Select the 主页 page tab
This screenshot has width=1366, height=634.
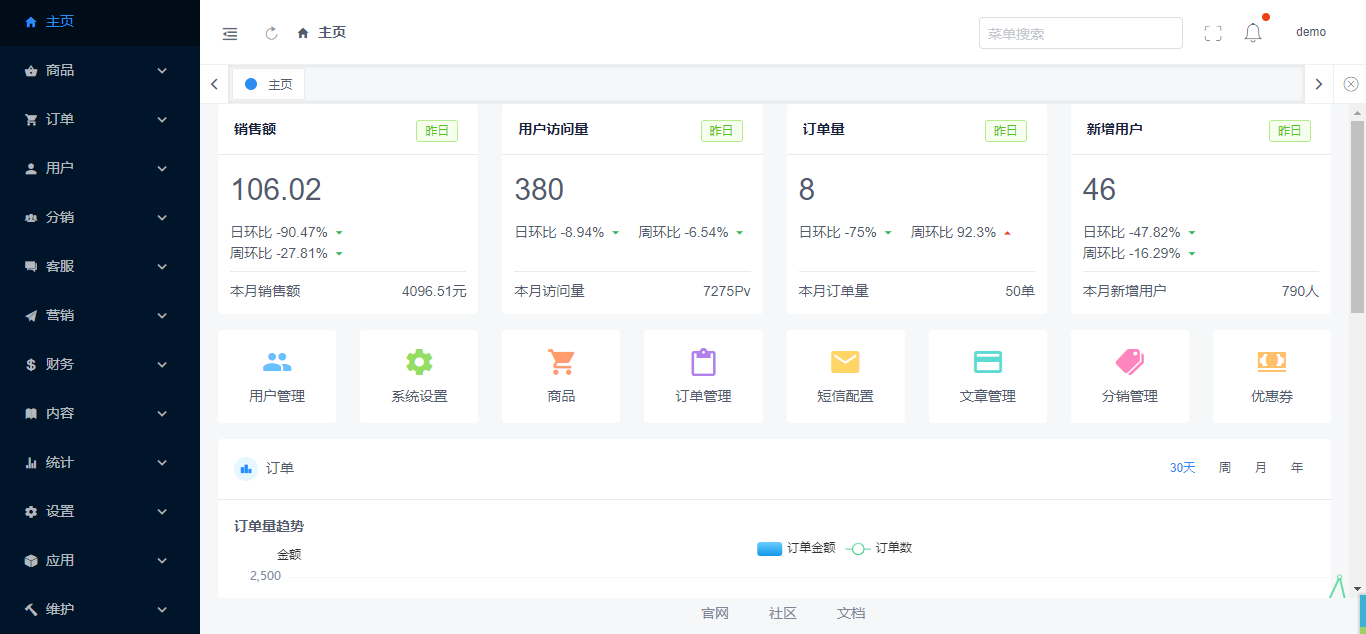coord(269,85)
